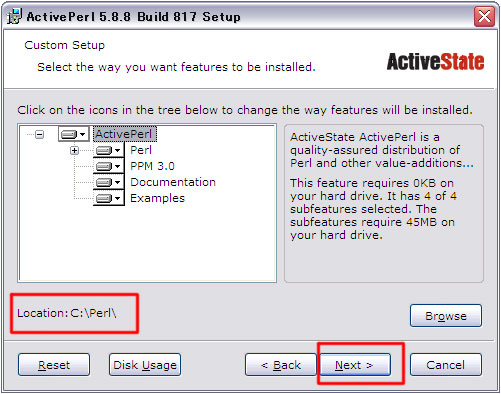Viewport: 501px width, 394px height.
Task: Open the dropdown arrow beside Examples
Action: point(117,198)
